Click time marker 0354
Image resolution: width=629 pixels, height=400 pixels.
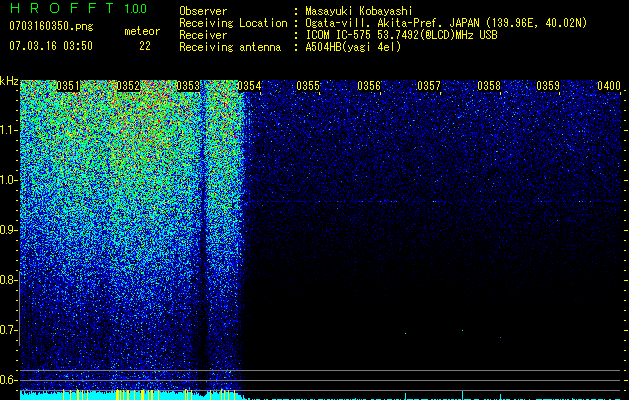coord(249,86)
